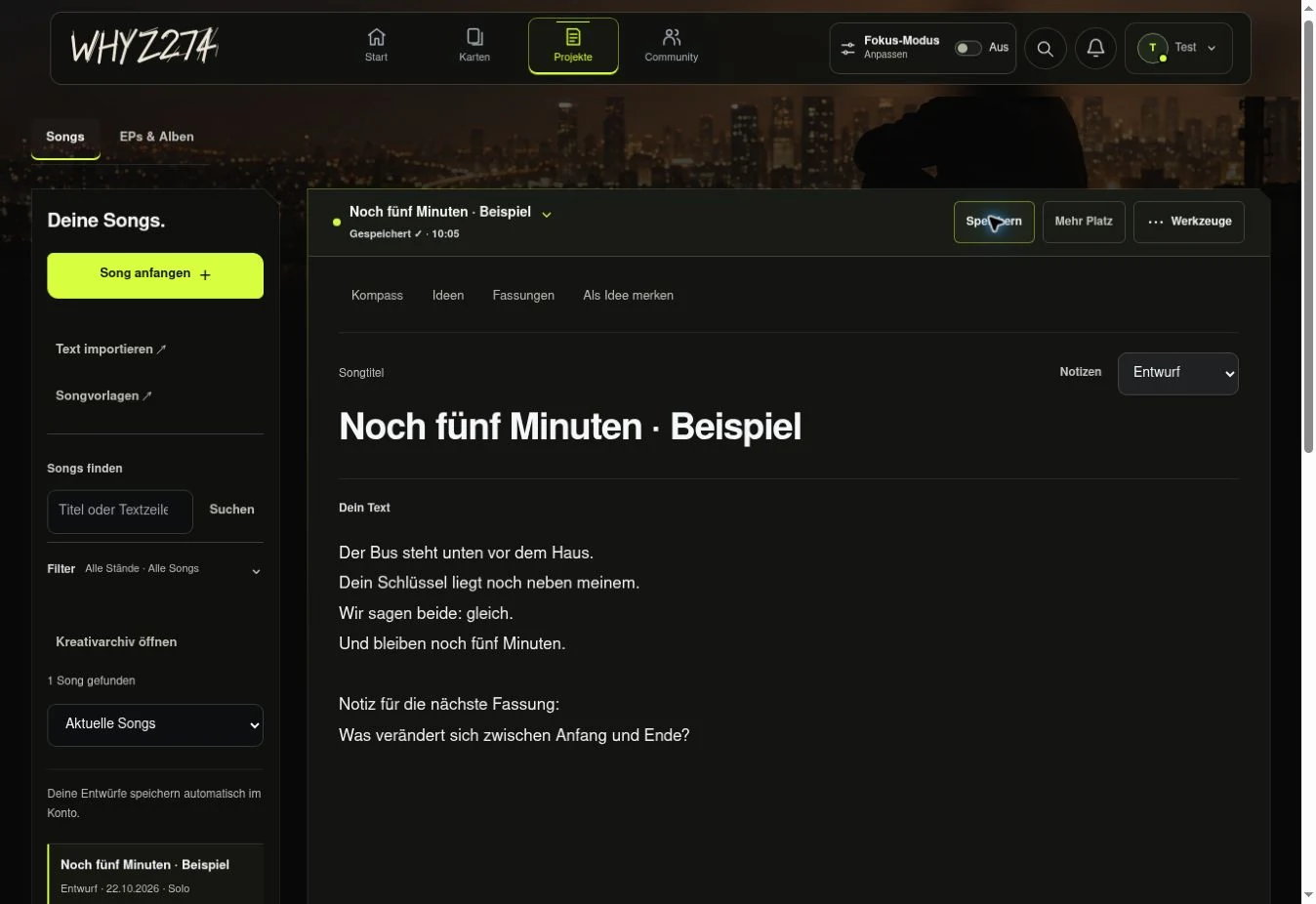This screenshot has height=904, width=1316.
Task: Click the plus icon on Song anfangen
Action: [205, 275]
